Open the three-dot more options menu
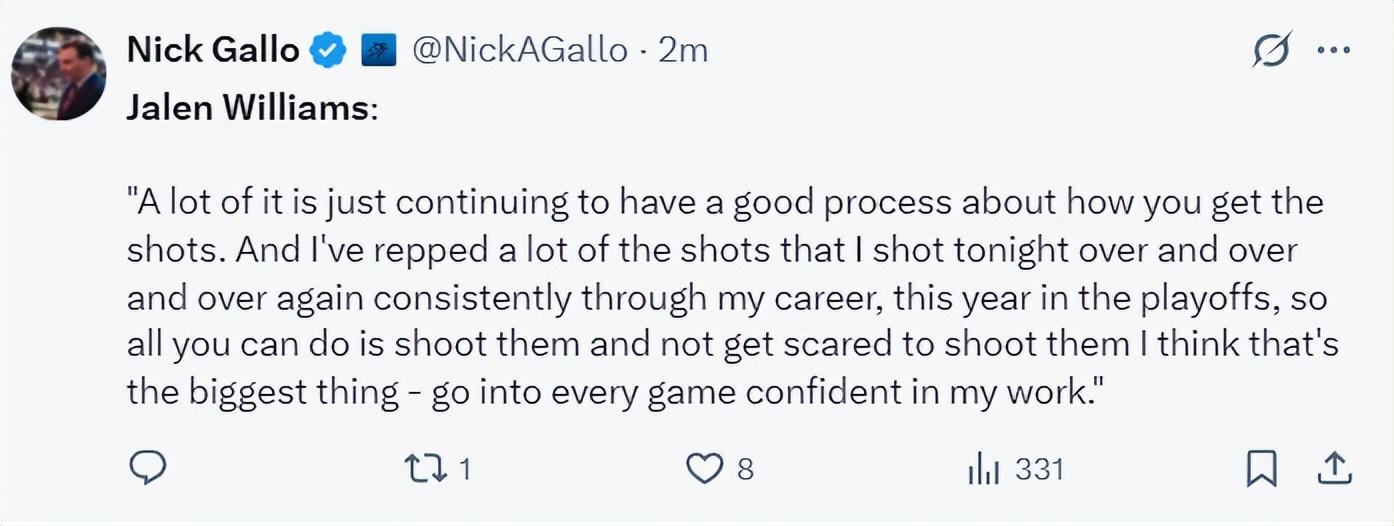This screenshot has height=526, width=1394. click(1333, 50)
